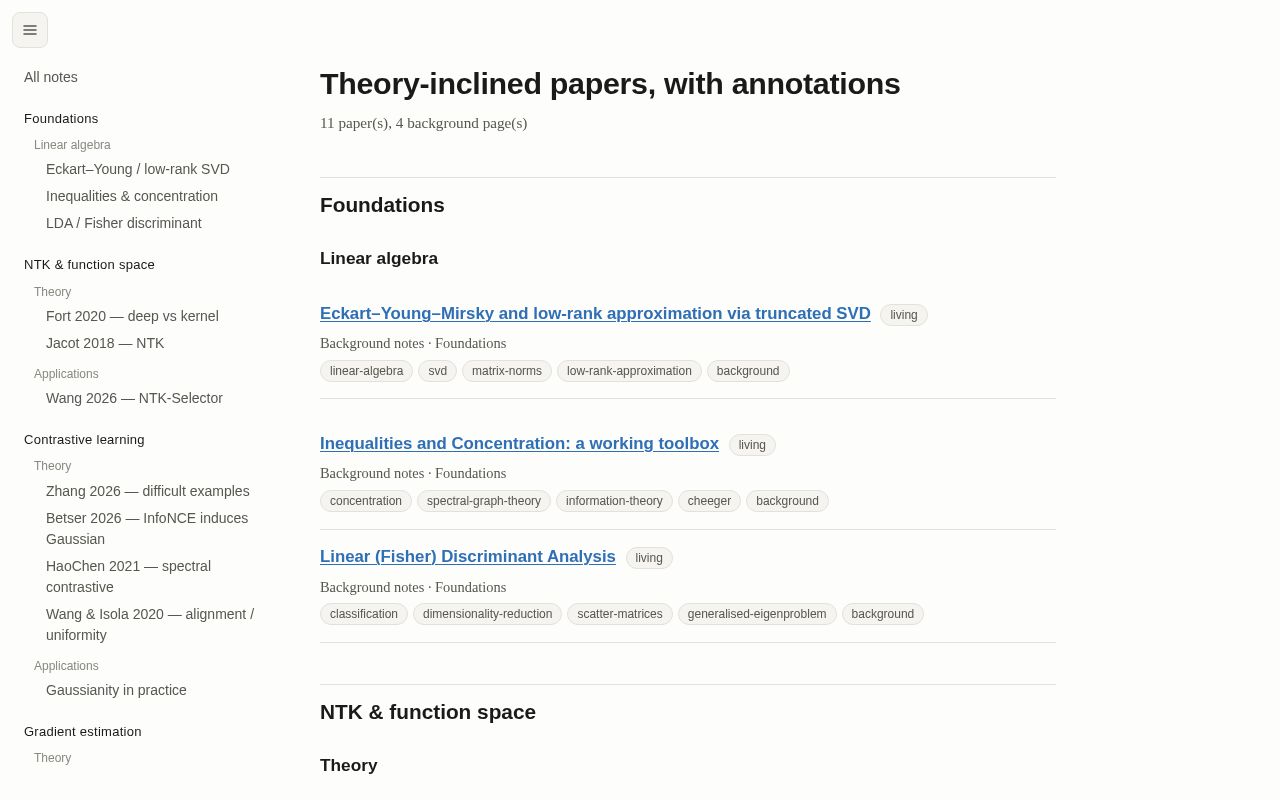
Task: Select the matrix-norms tag
Action: tap(507, 371)
